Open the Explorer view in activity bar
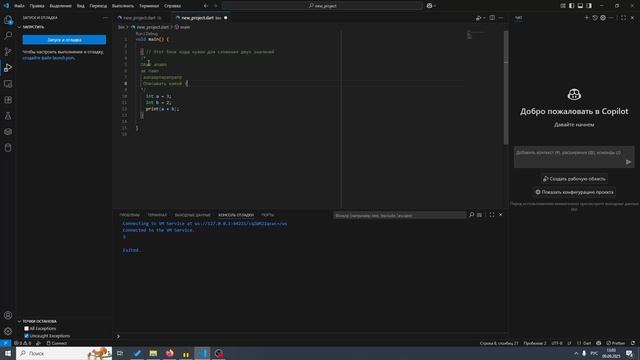 click(x=8, y=20)
